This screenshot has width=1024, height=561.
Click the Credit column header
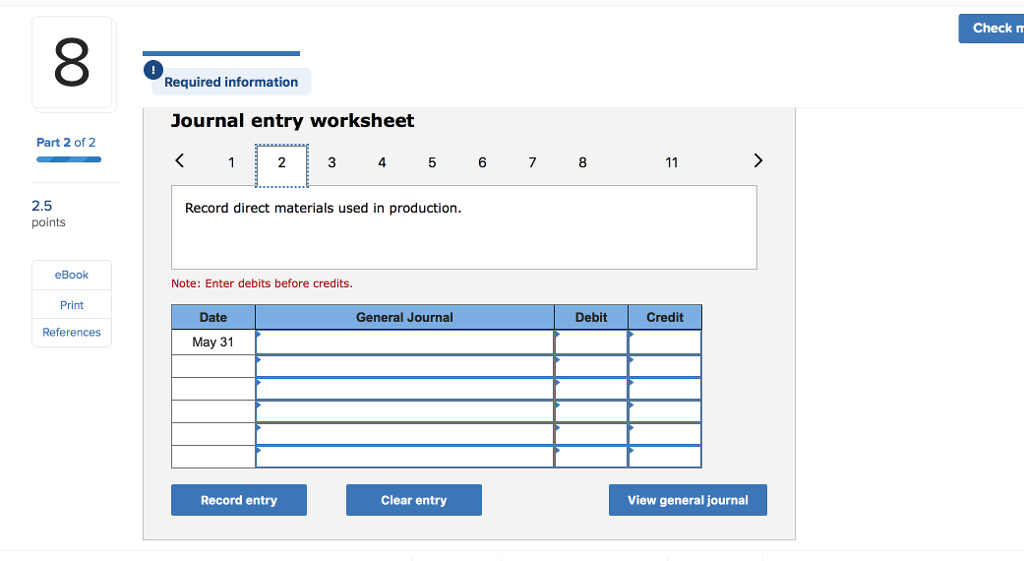point(665,317)
